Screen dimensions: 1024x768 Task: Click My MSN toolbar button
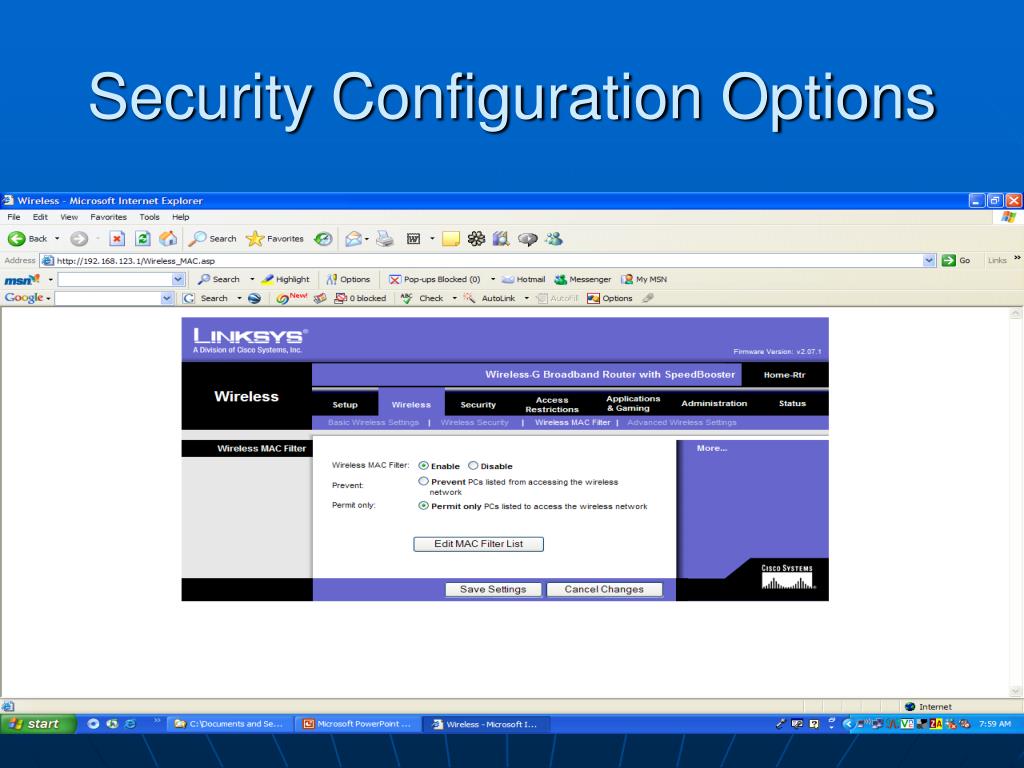click(x=644, y=280)
